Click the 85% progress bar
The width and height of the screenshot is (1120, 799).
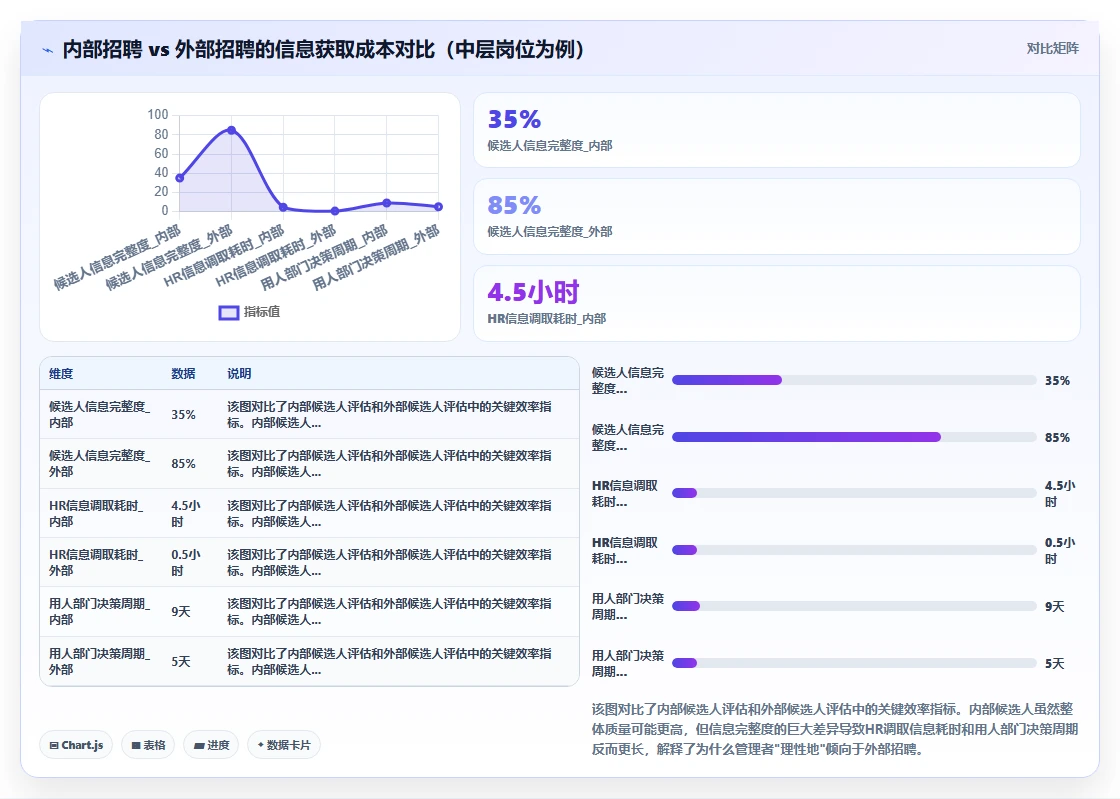tap(854, 437)
